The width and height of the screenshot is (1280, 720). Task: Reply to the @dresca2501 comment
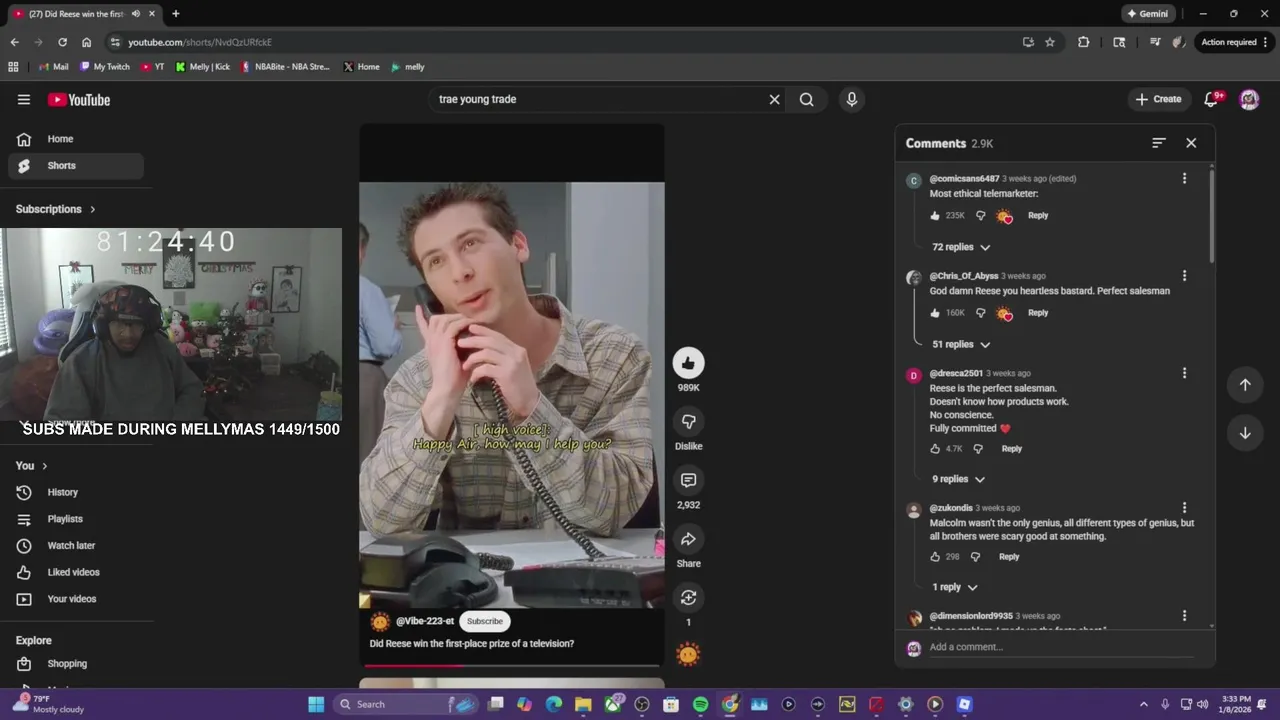tap(1012, 449)
